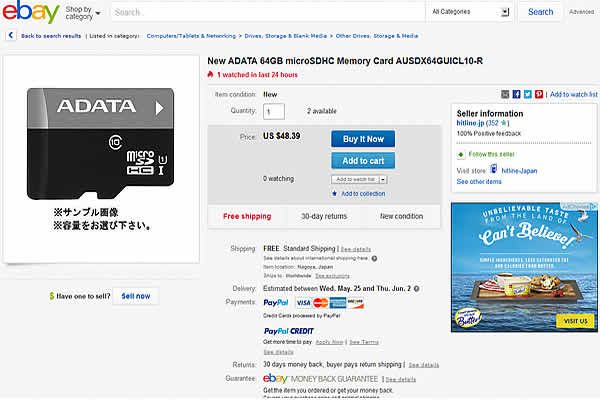This screenshot has width=600, height=400.
Task: Share item on Facebook icon
Action: point(516,94)
